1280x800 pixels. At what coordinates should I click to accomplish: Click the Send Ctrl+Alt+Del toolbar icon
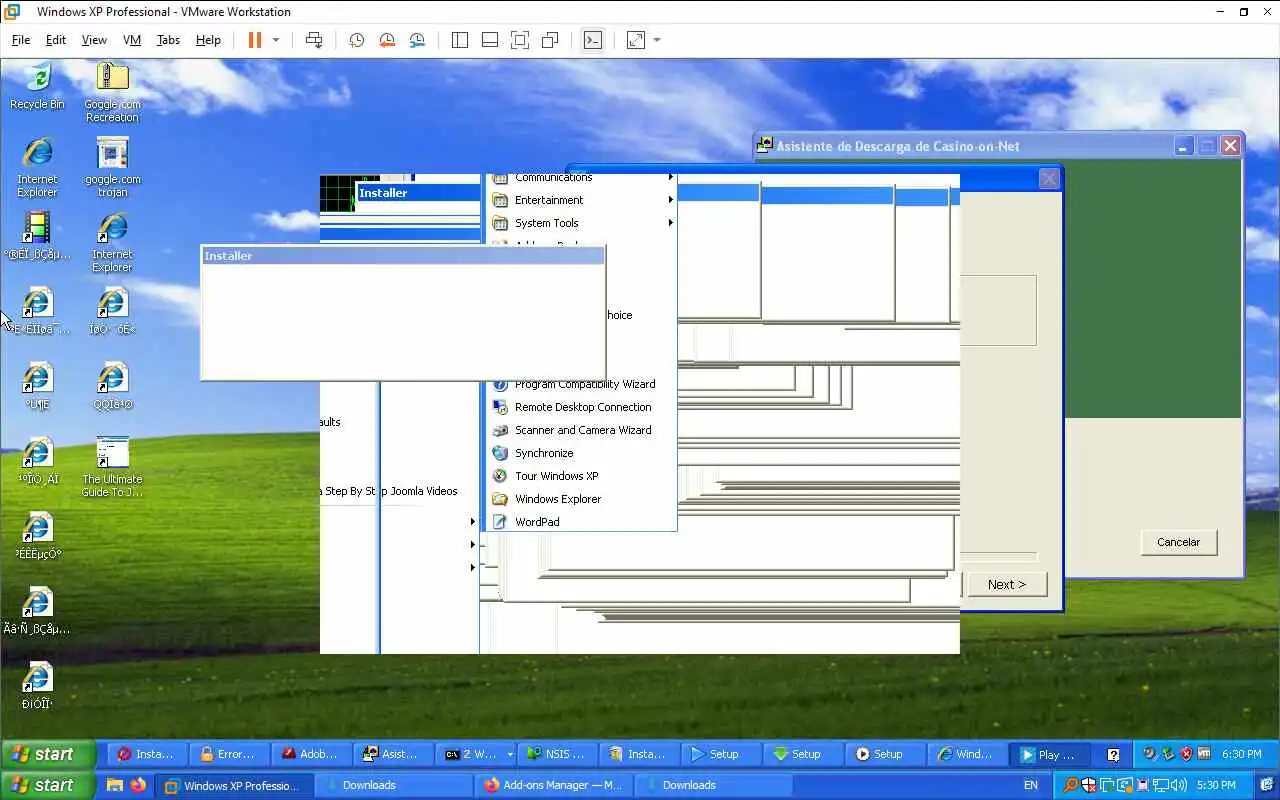coord(314,40)
